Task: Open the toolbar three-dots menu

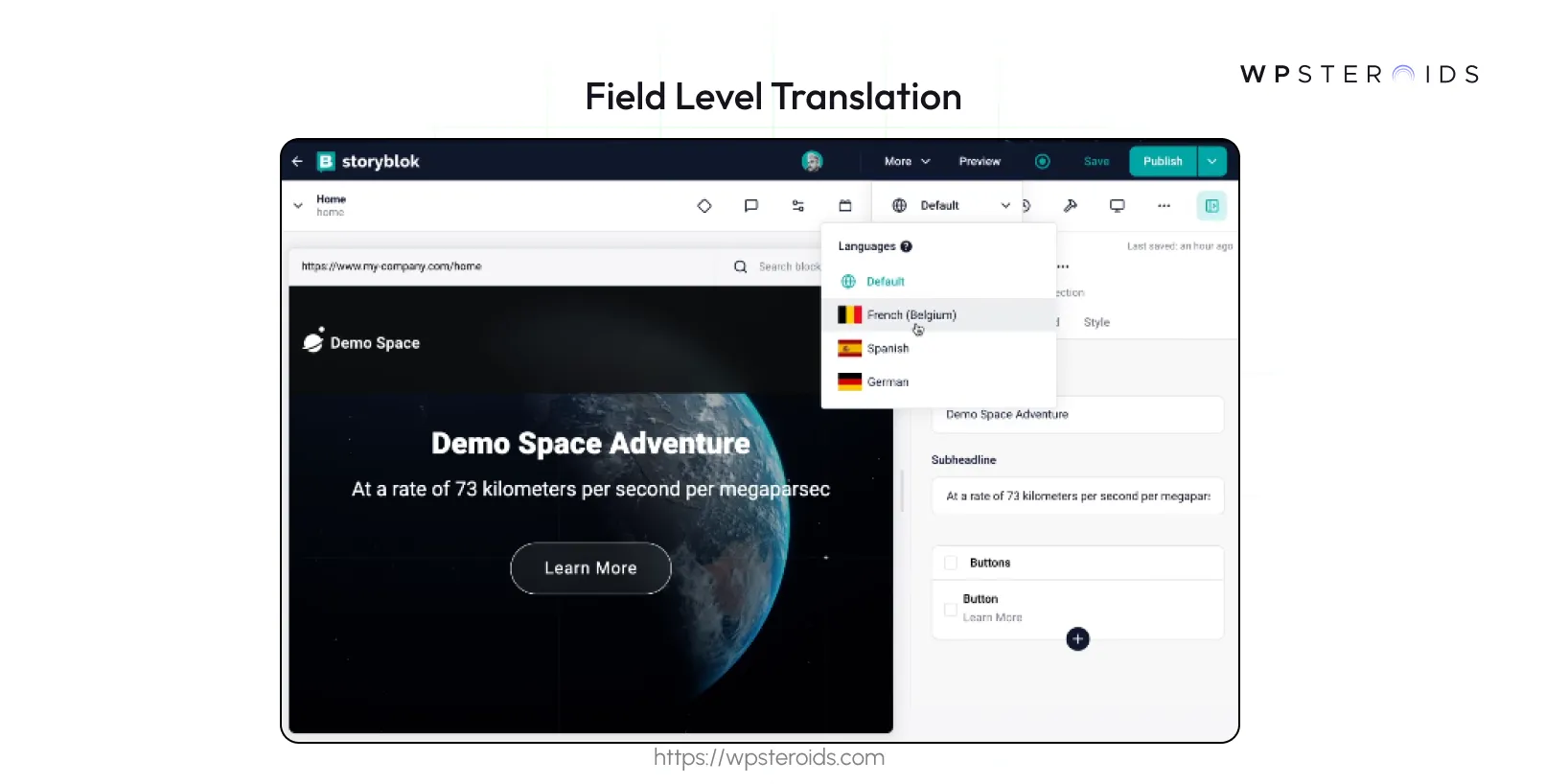Action: coord(1164,205)
